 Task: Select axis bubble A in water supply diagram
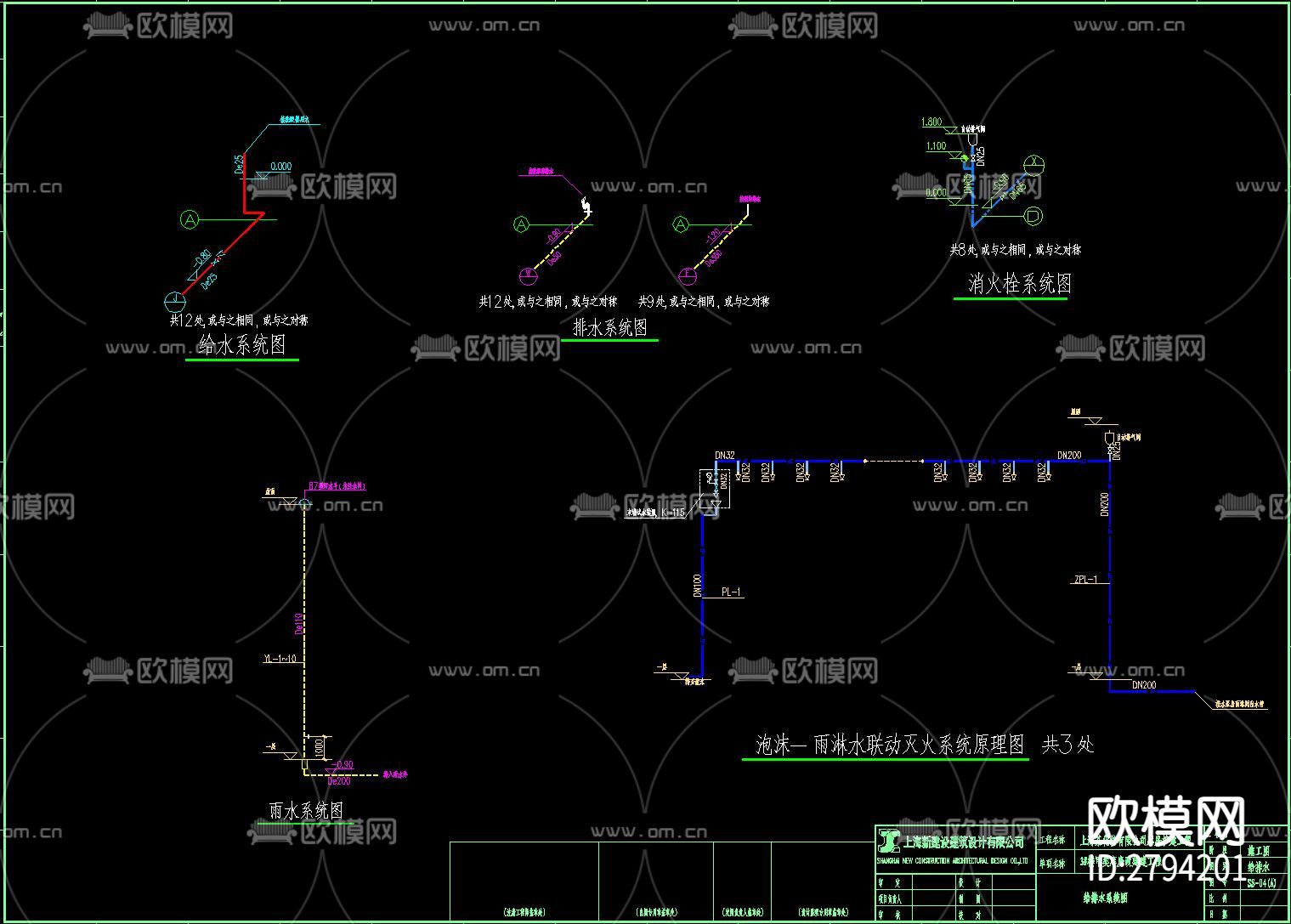point(190,220)
